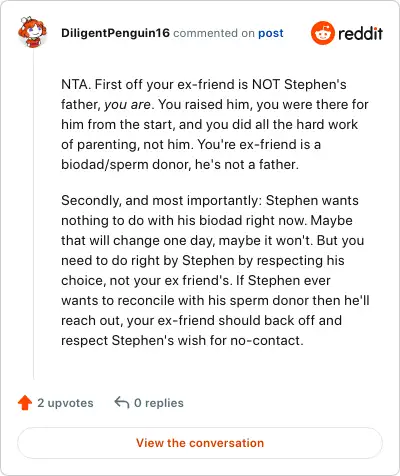The height and width of the screenshot is (476, 400).
Task: Open "View the conversation" button
Action: click(x=200, y=443)
